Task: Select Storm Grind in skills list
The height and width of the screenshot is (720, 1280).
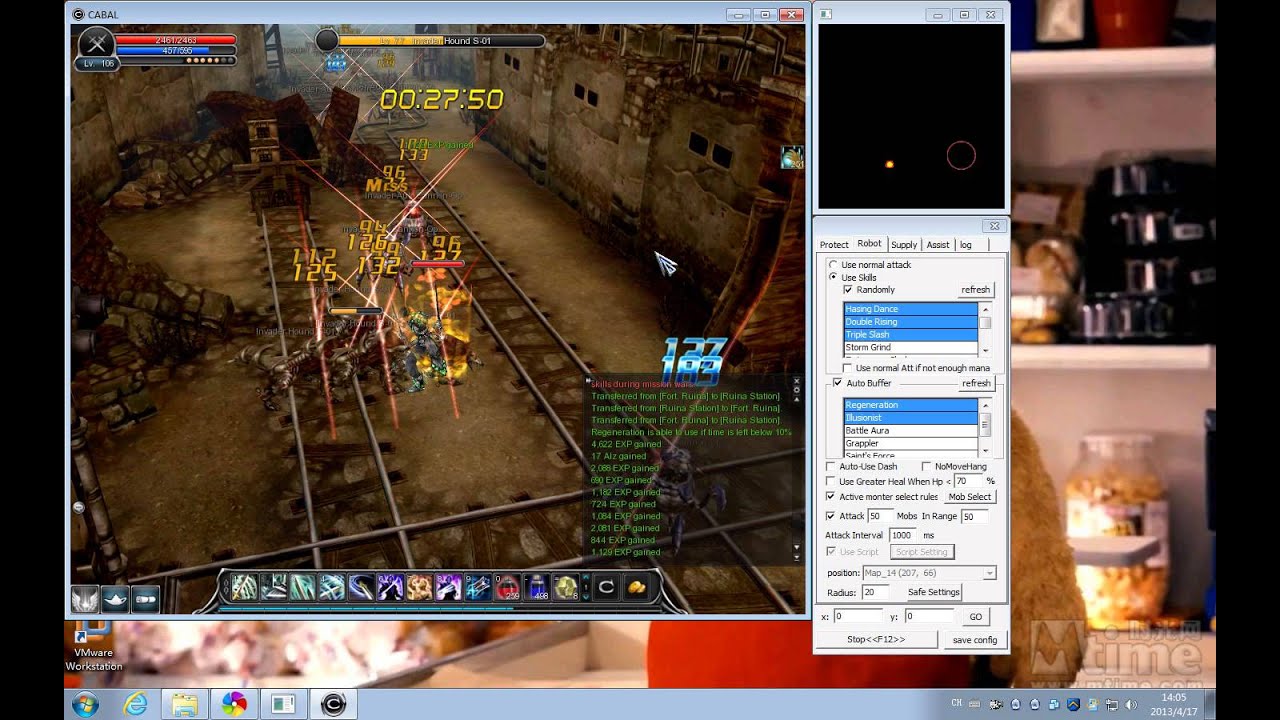Action: pos(910,347)
